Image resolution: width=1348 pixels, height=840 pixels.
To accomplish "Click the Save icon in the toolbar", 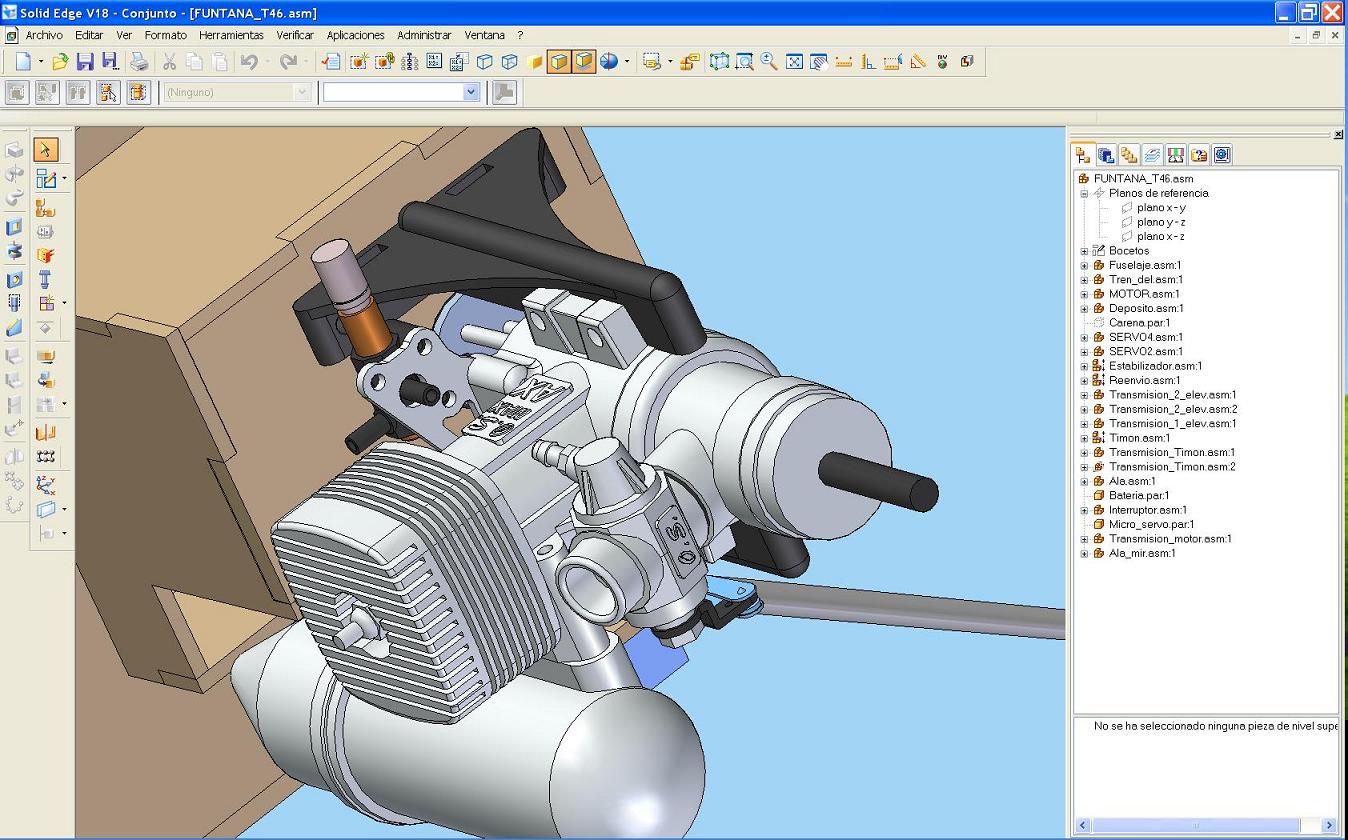I will tap(85, 62).
